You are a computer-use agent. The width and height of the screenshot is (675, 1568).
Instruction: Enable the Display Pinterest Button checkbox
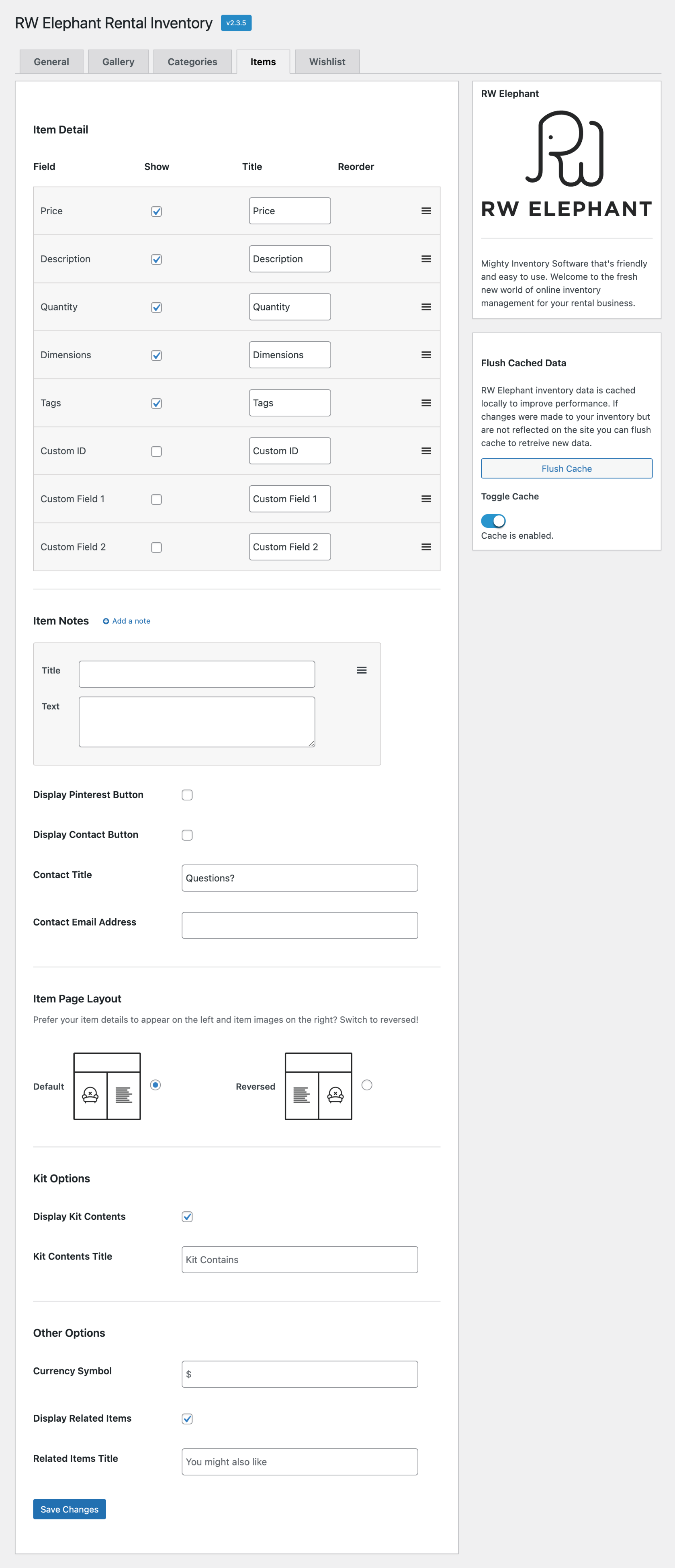(x=187, y=795)
